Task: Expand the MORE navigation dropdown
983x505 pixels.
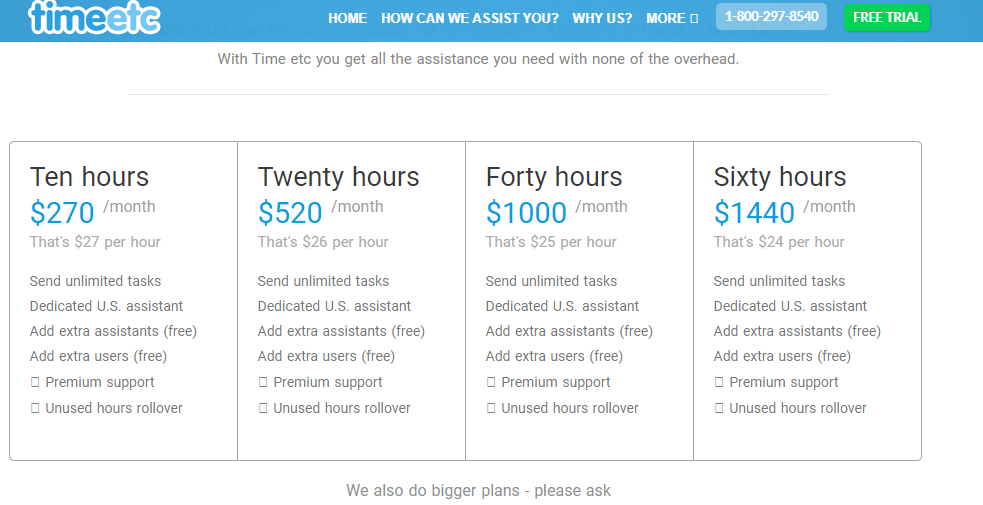Action: click(x=672, y=18)
